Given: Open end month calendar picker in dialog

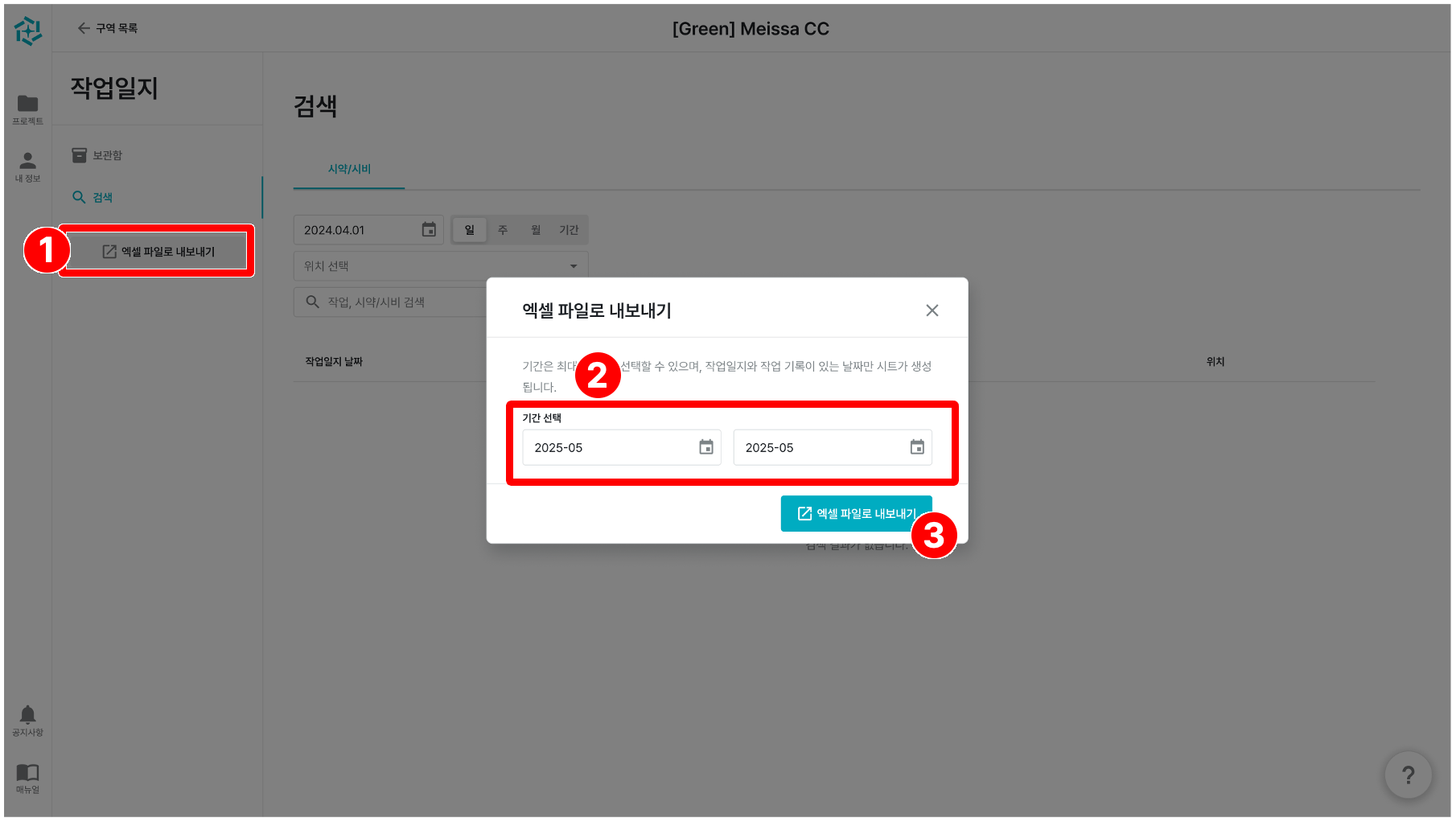Looking at the screenshot, I should (916, 447).
